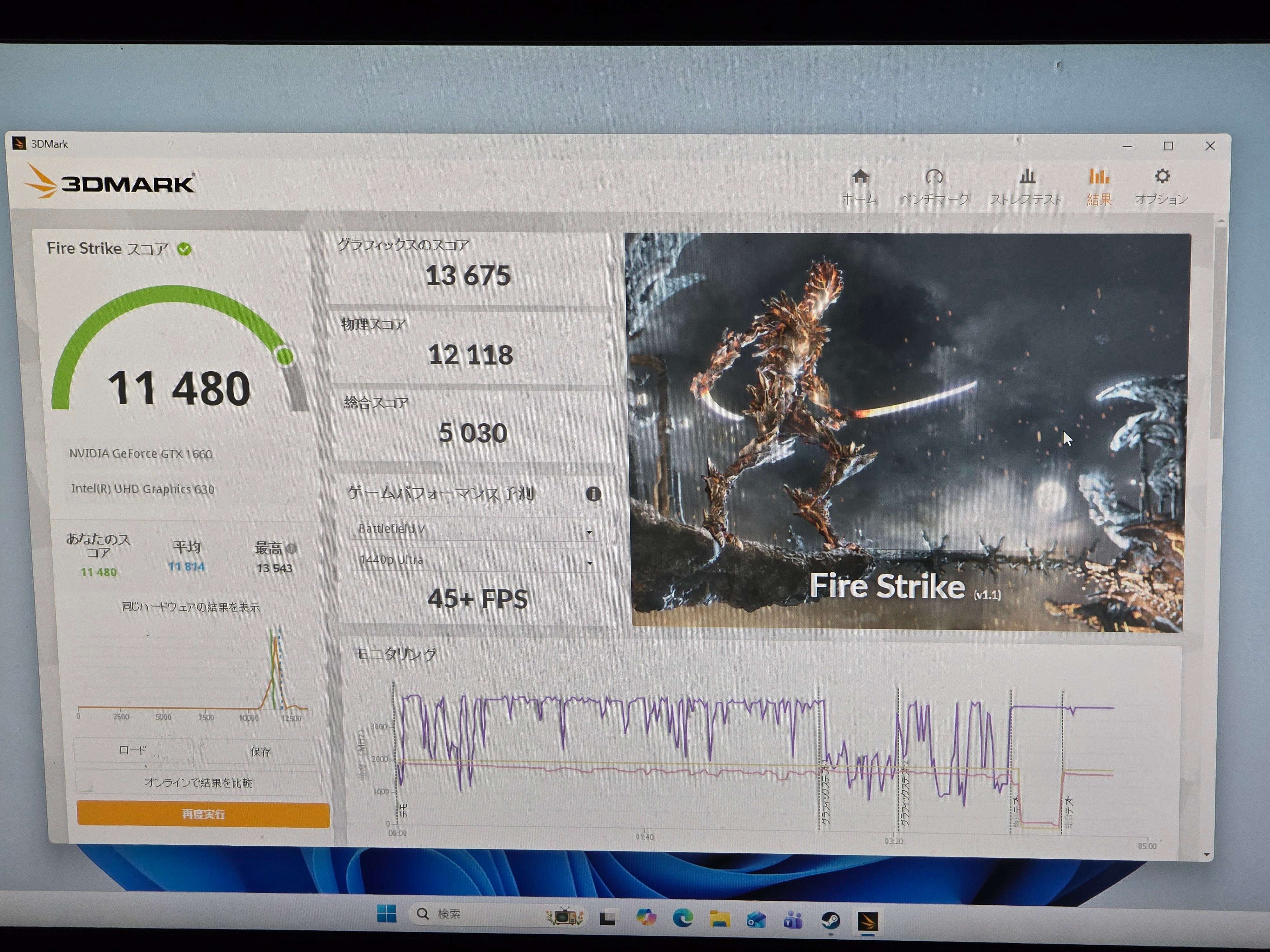Open Steam from the taskbar
This screenshot has height=952, width=1270.
coord(830,921)
